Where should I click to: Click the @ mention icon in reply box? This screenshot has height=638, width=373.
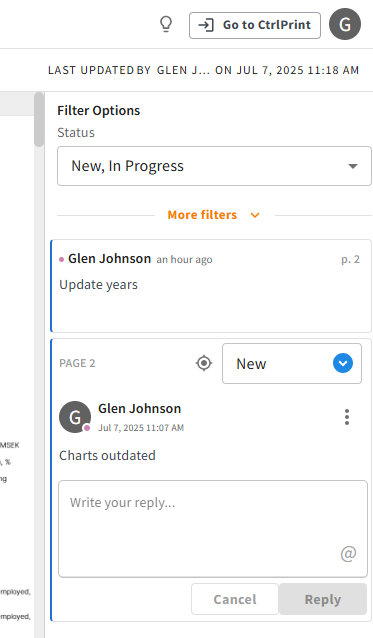pyautogui.click(x=348, y=553)
